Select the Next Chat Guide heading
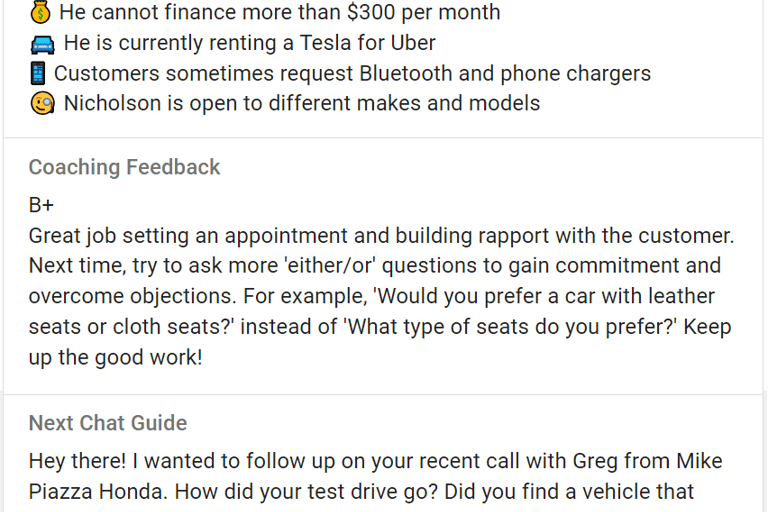 108,423
